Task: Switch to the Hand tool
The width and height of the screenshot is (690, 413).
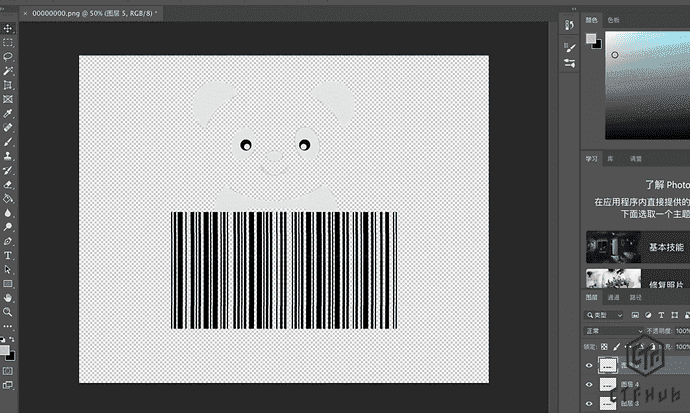Action: (8, 297)
